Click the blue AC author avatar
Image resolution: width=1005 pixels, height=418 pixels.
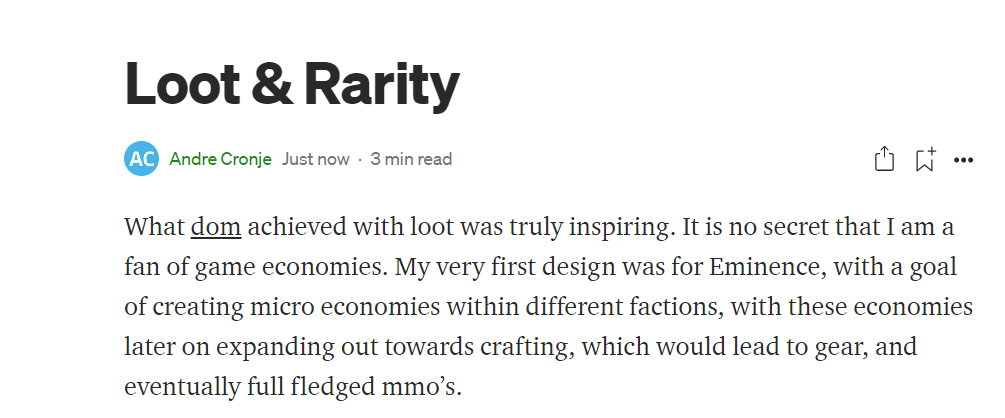[x=141, y=158]
